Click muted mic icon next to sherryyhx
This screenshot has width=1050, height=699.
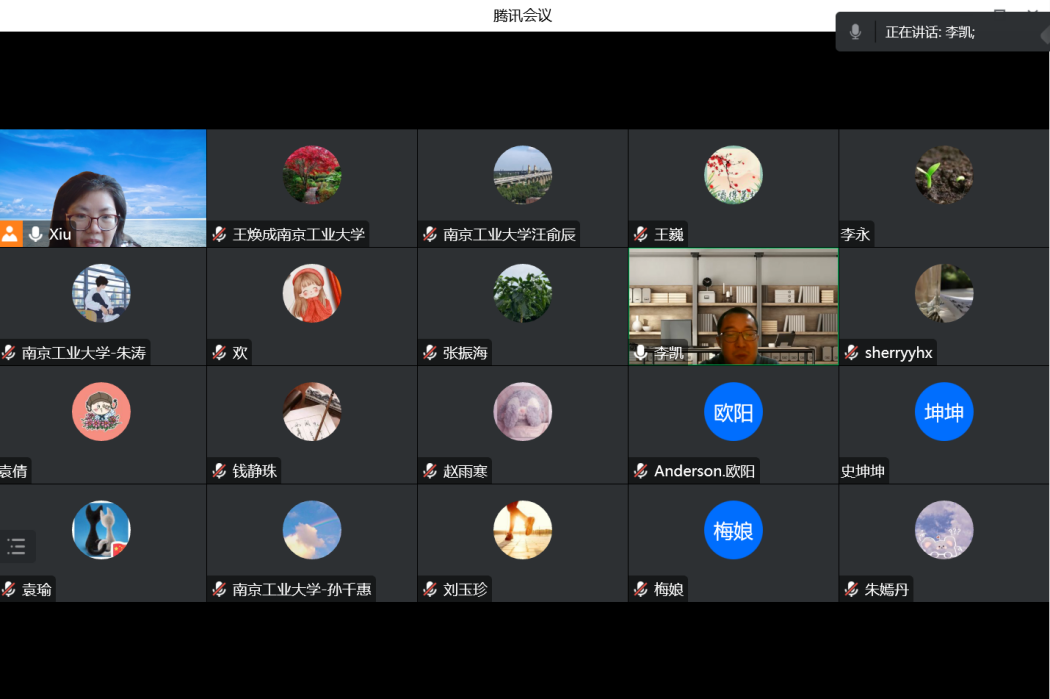851,353
